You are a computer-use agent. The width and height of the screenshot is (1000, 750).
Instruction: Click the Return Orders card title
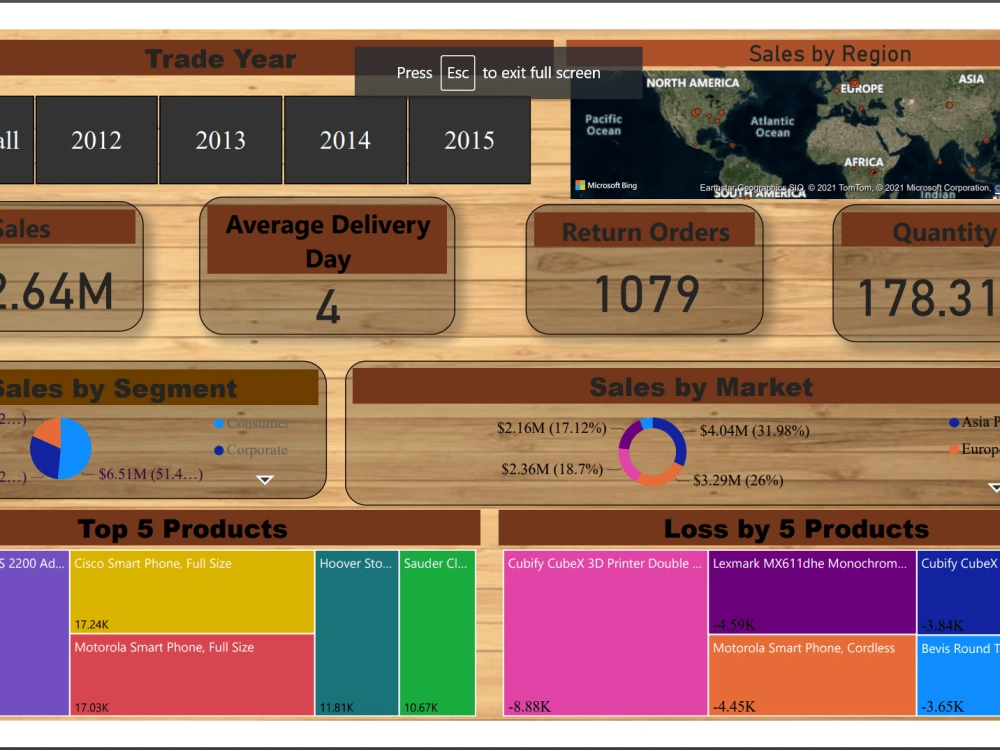pyautogui.click(x=645, y=232)
